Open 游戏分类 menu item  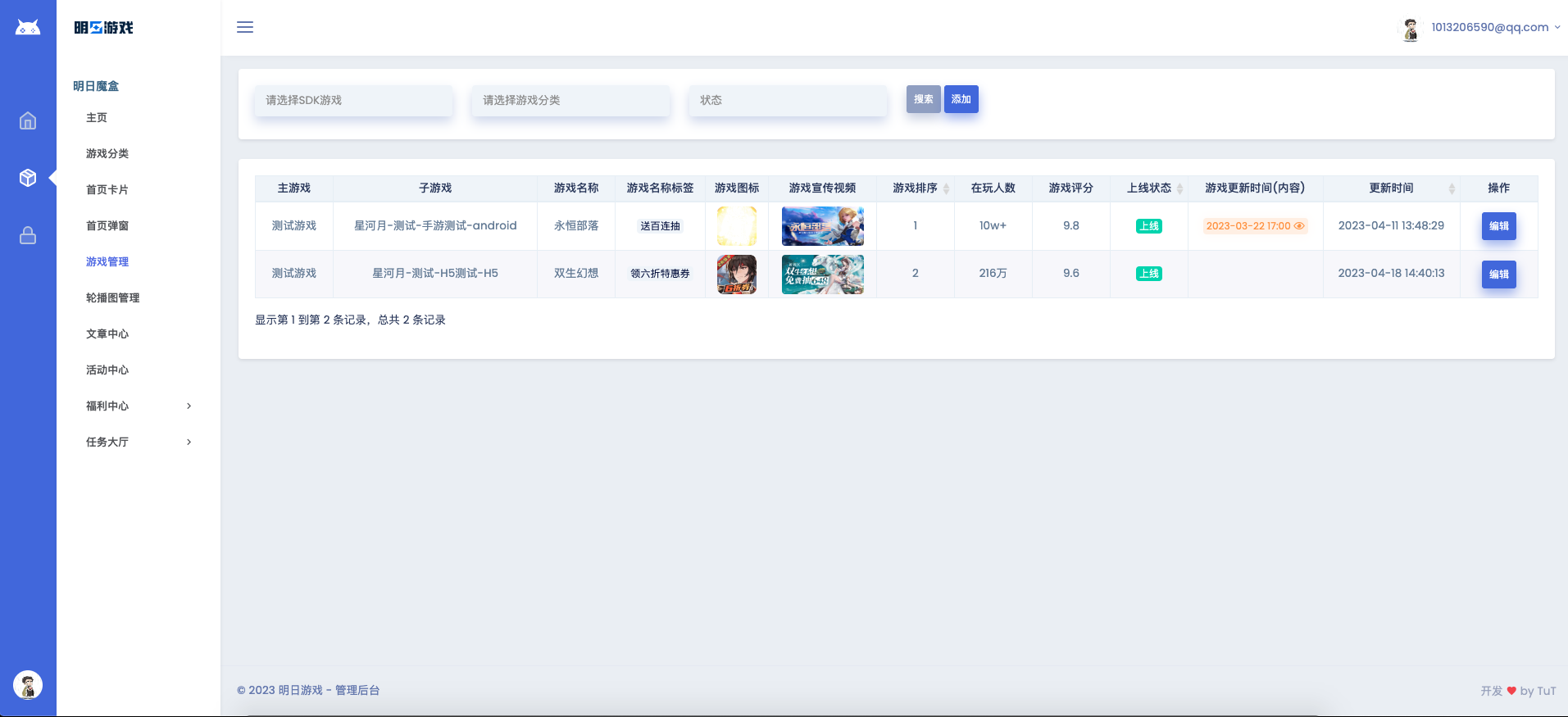pyautogui.click(x=107, y=153)
